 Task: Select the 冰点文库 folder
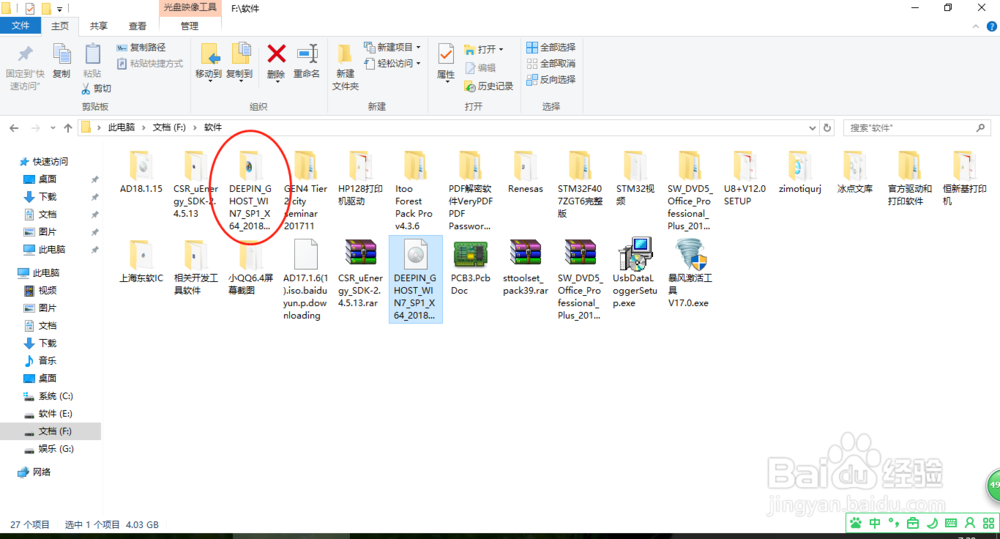pos(855,172)
